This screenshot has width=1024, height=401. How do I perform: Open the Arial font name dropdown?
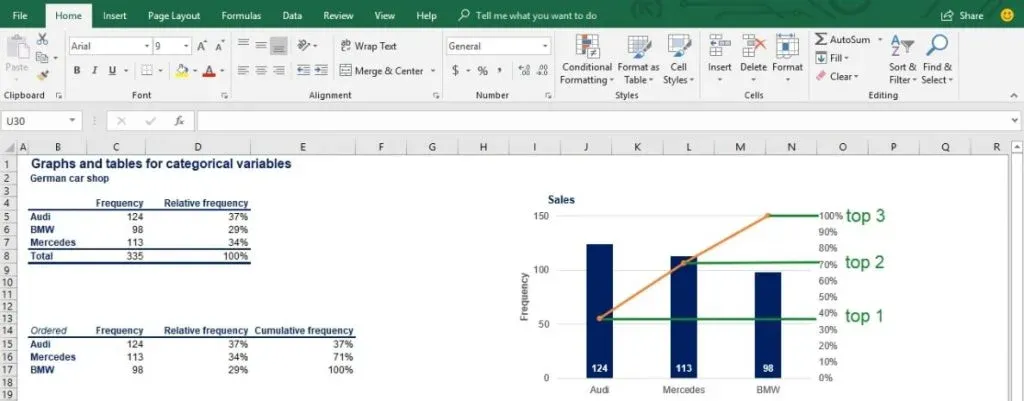coord(144,46)
